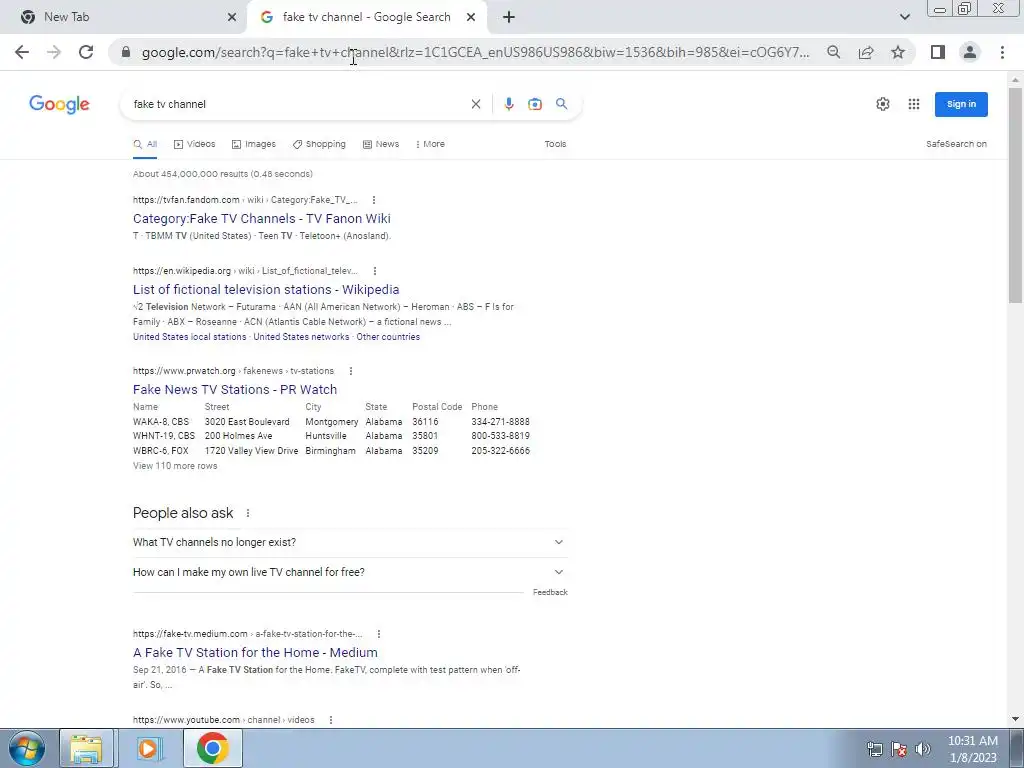This screenshot has width=1024, height=768.
Task: Go back using browser back arrow
Action: tap(22, 52)
